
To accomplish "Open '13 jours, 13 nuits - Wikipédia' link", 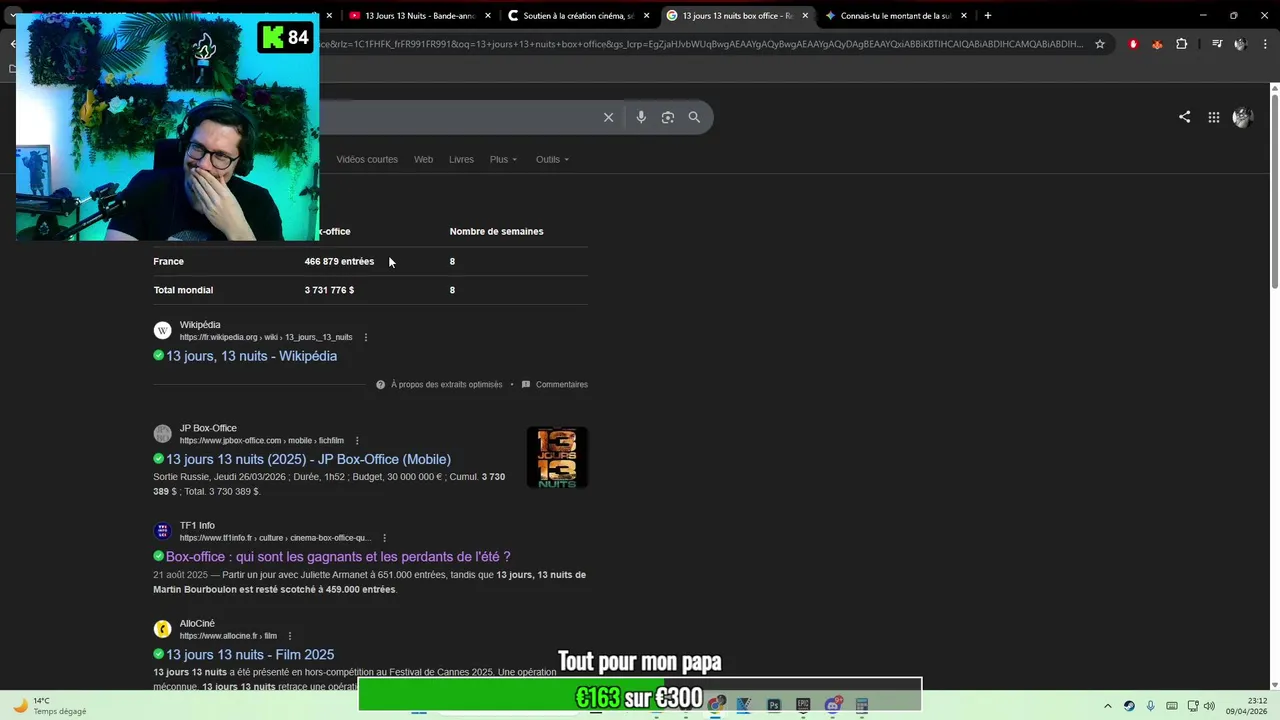I will click(x=251, y=356).
